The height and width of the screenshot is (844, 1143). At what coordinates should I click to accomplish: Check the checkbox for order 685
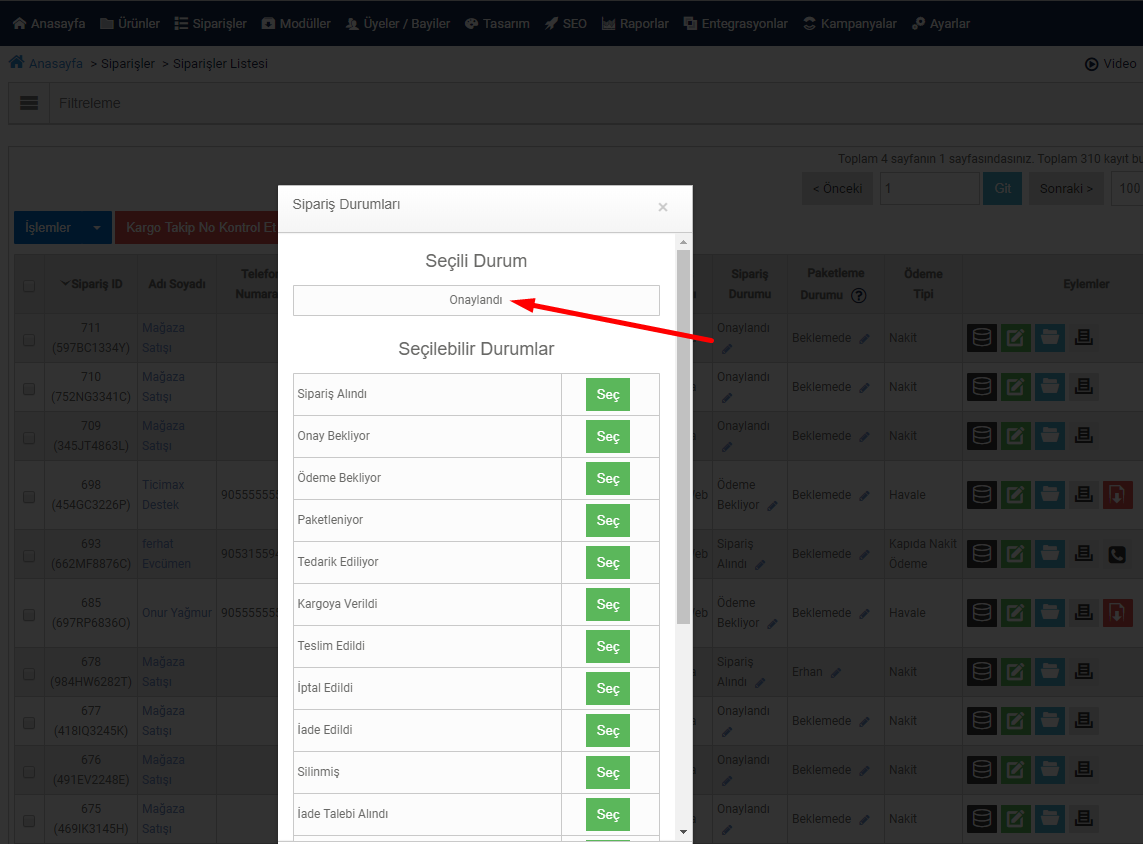[29, 615]
